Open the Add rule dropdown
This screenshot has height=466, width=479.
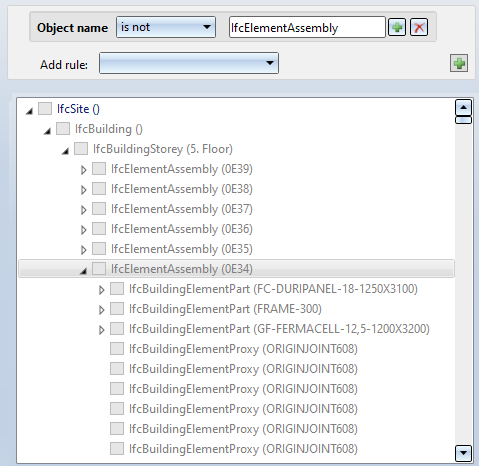click(x=189, y=63)
